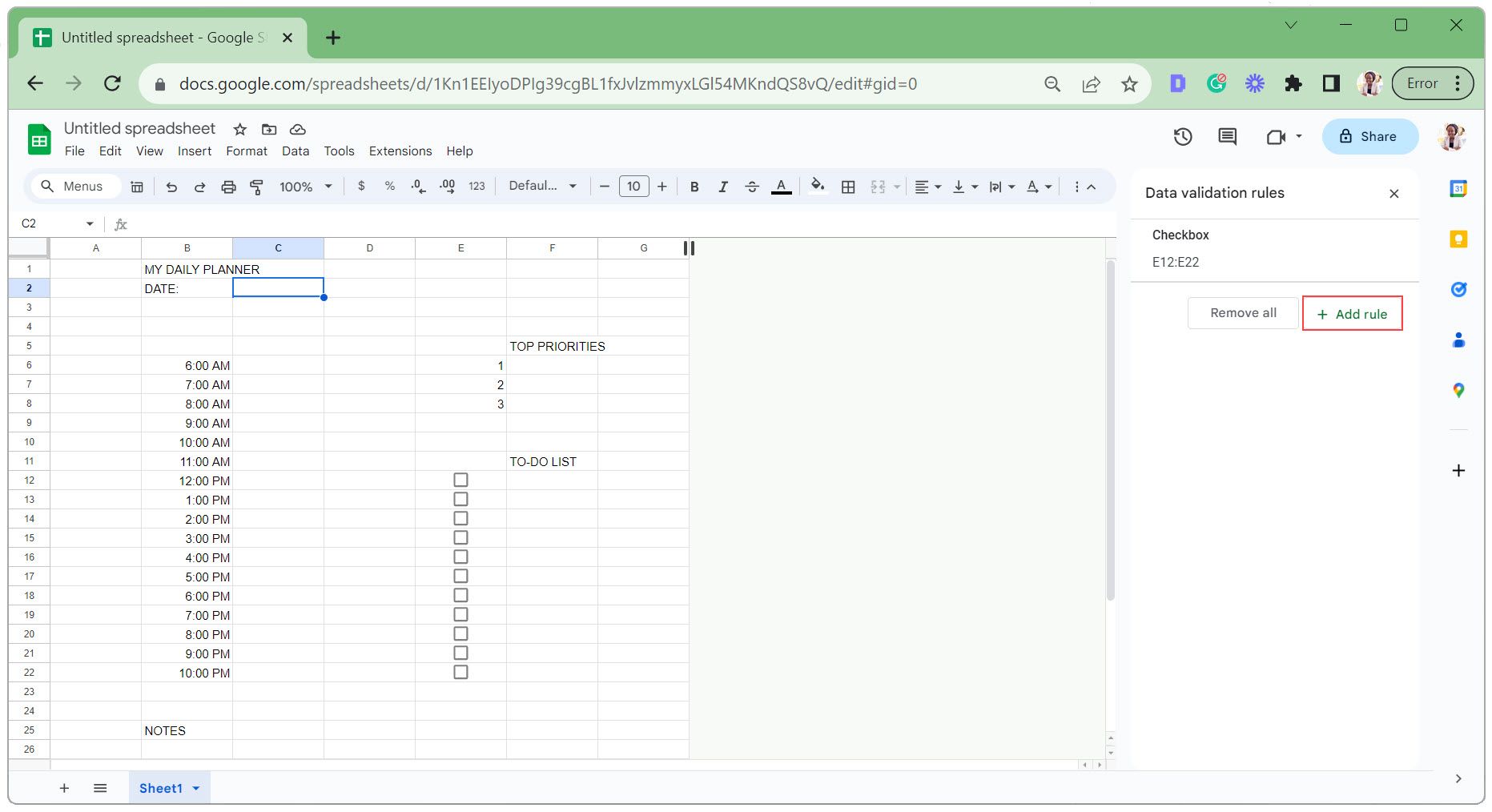Open the Data menu
This screenshot has height=812, width=1492.
click(x=295, y=151)
